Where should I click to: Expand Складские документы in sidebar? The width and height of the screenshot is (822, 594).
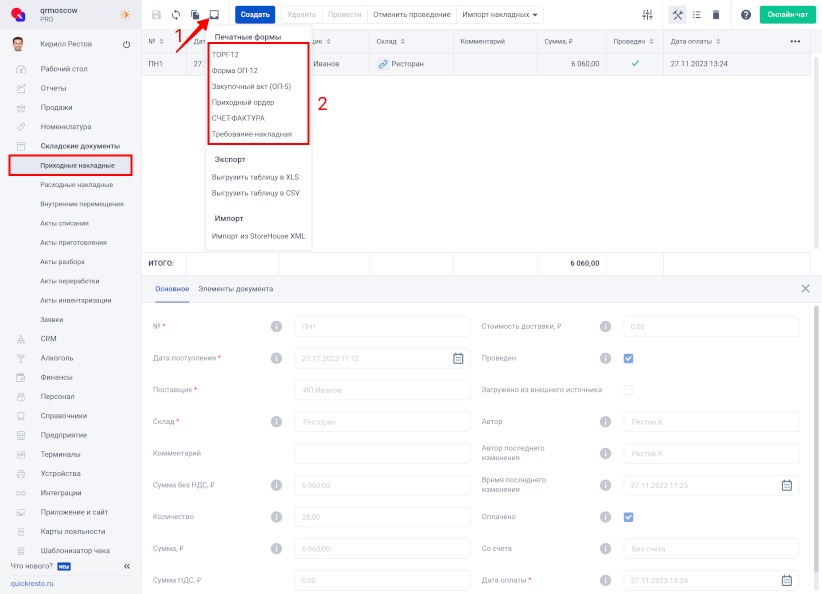click(x=80, y=146)
